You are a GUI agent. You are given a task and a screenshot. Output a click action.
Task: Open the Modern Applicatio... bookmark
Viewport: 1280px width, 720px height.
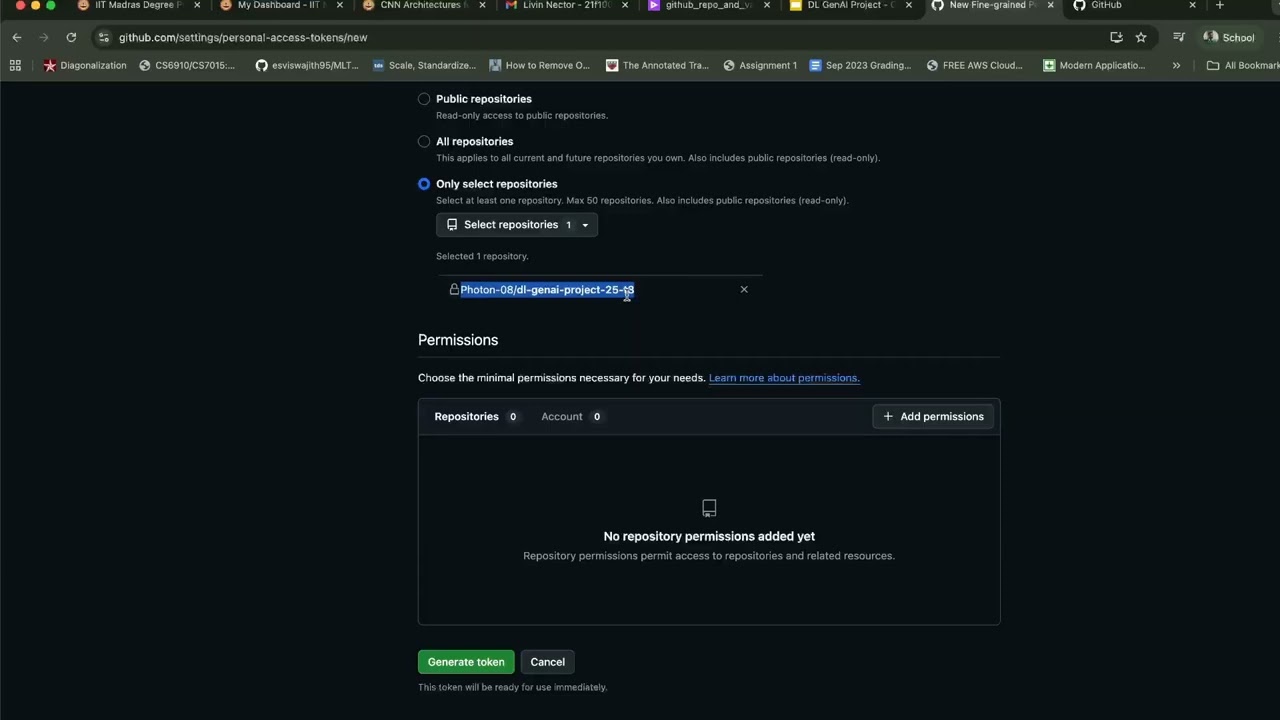(x=1094, y=65)
